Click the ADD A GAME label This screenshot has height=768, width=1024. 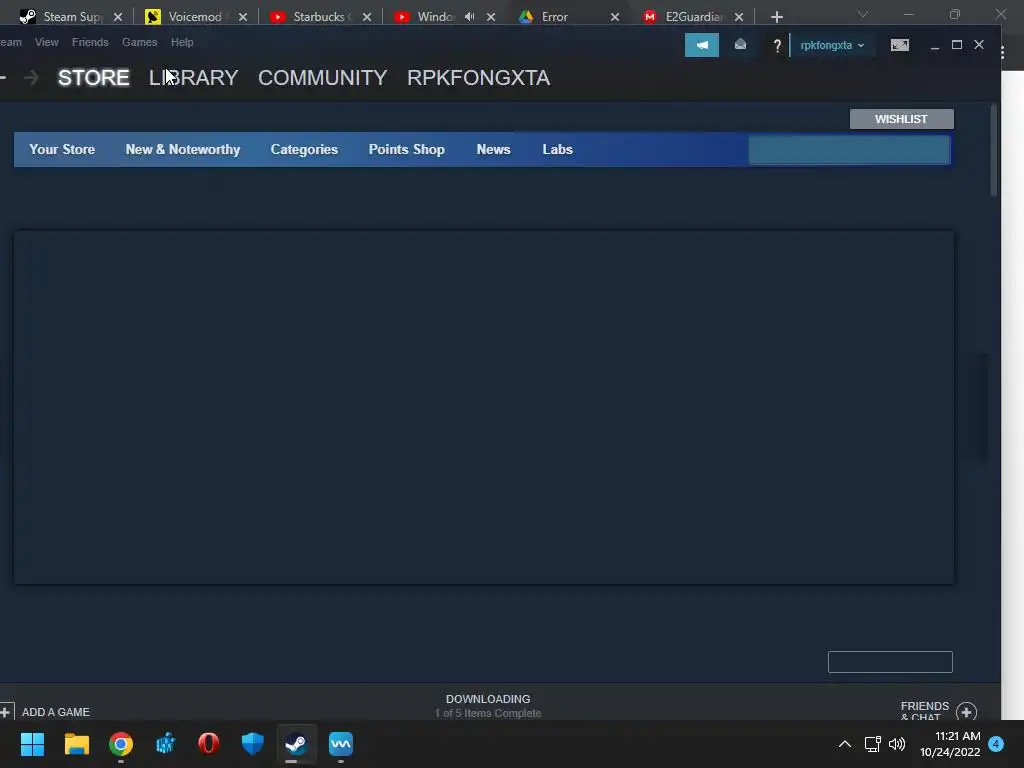tap(56, 712)
